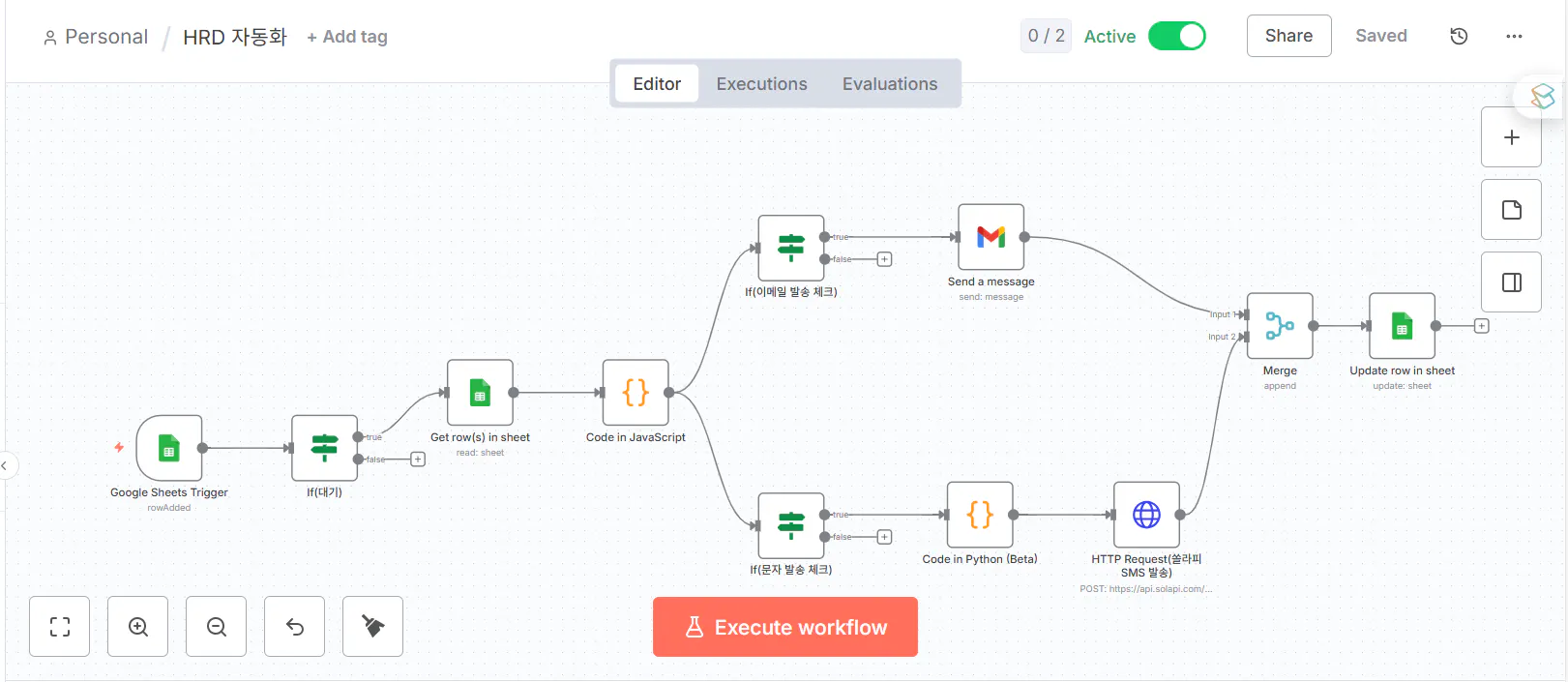Click the Share button
Viewport: 1568px width, 682px height.
click(1288, 36)
